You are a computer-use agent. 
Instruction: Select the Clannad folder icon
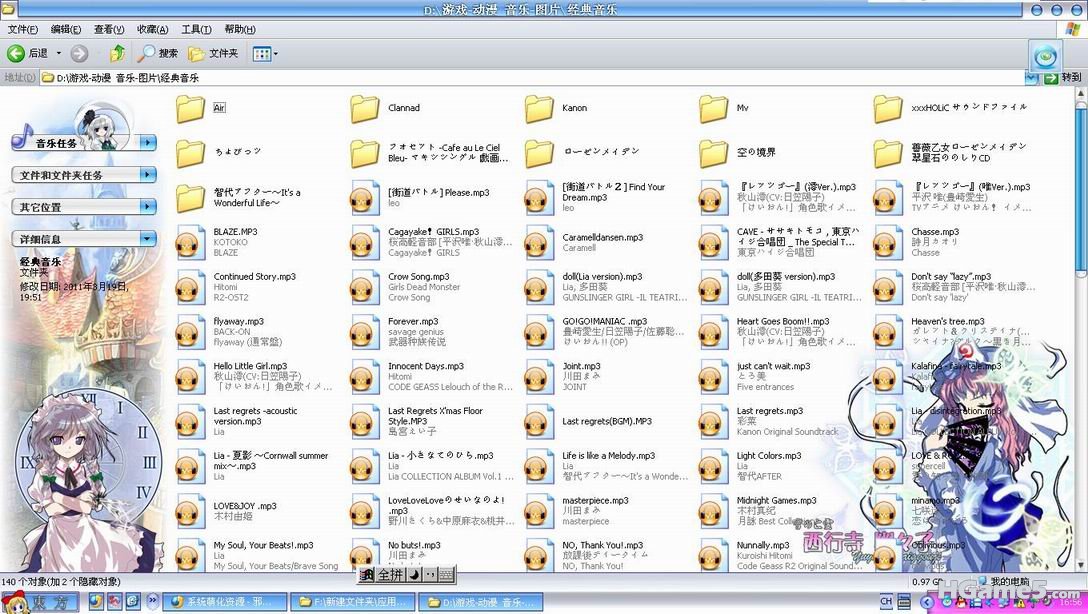point(365,108)
